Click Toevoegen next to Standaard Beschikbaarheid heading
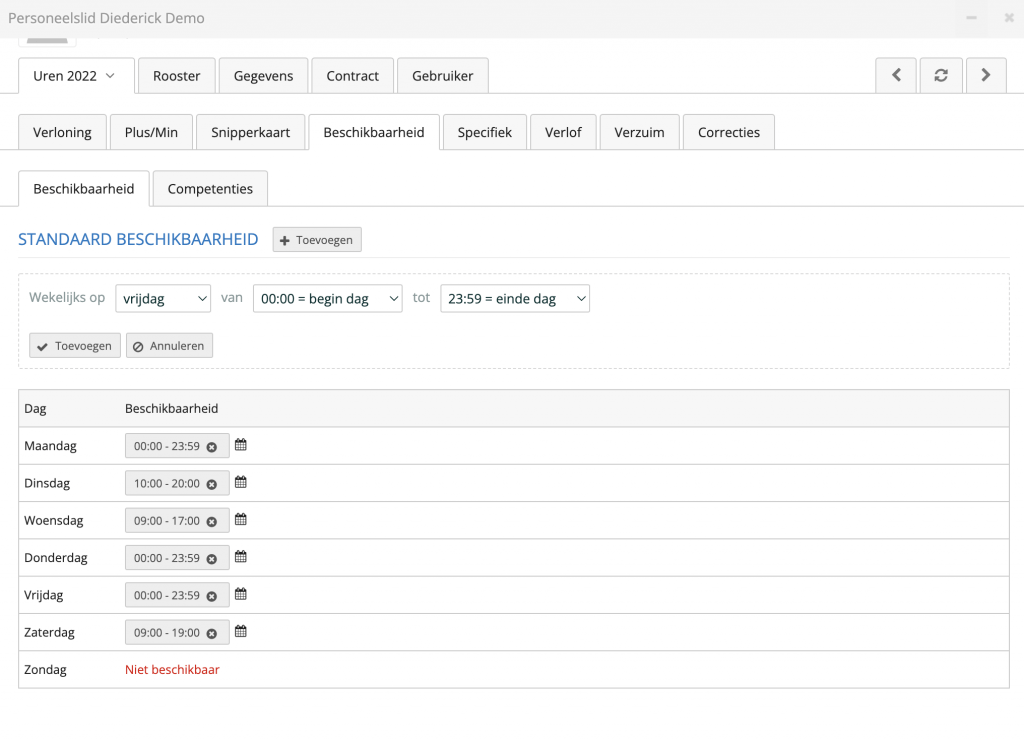Image resolution: width=1024 pixels, height=740 pixels. (x=317, y=240)
